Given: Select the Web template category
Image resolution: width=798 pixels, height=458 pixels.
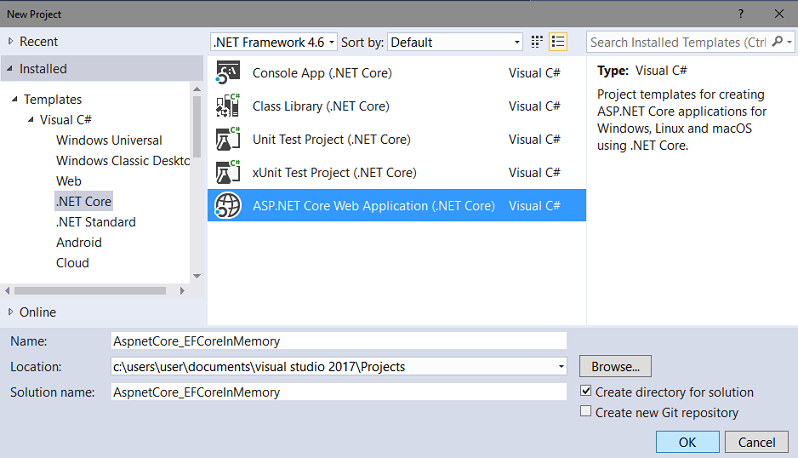Looking at the screenshot, I should click(x=69, y=181).
